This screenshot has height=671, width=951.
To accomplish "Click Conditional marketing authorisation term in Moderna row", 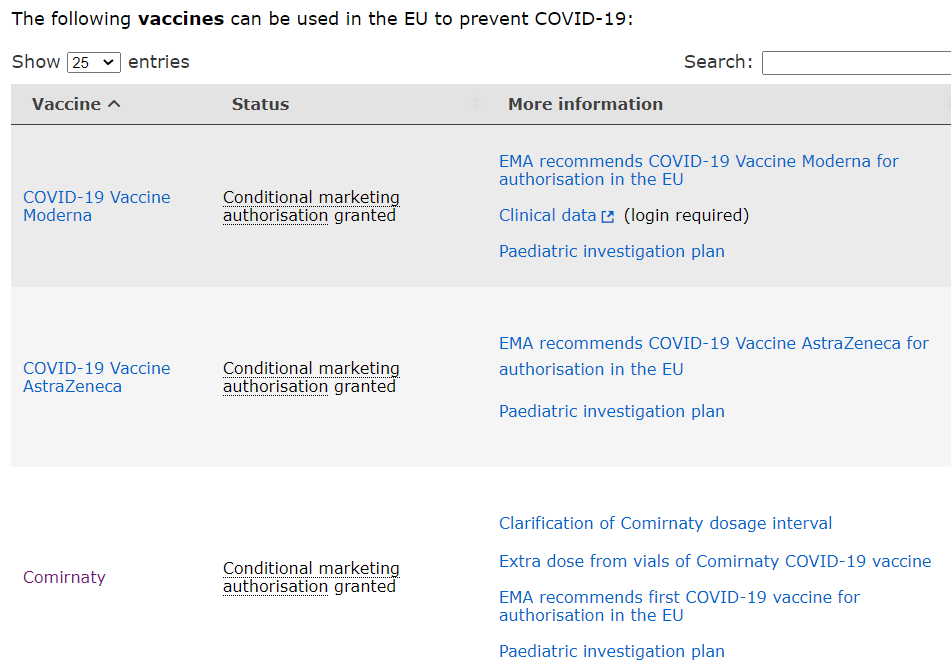I will click(x=310, y=206).
